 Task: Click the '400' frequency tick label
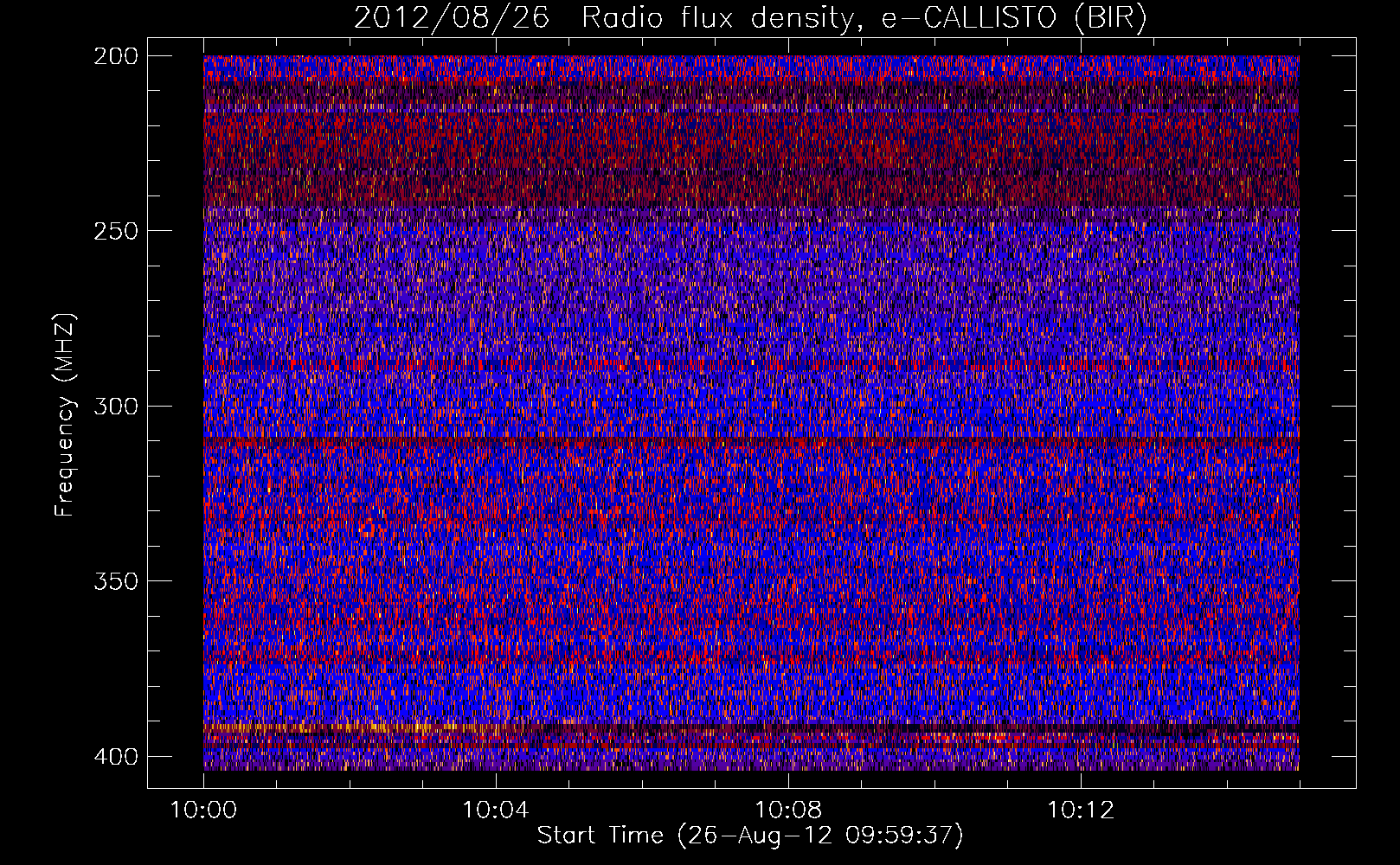coord(115,756)
